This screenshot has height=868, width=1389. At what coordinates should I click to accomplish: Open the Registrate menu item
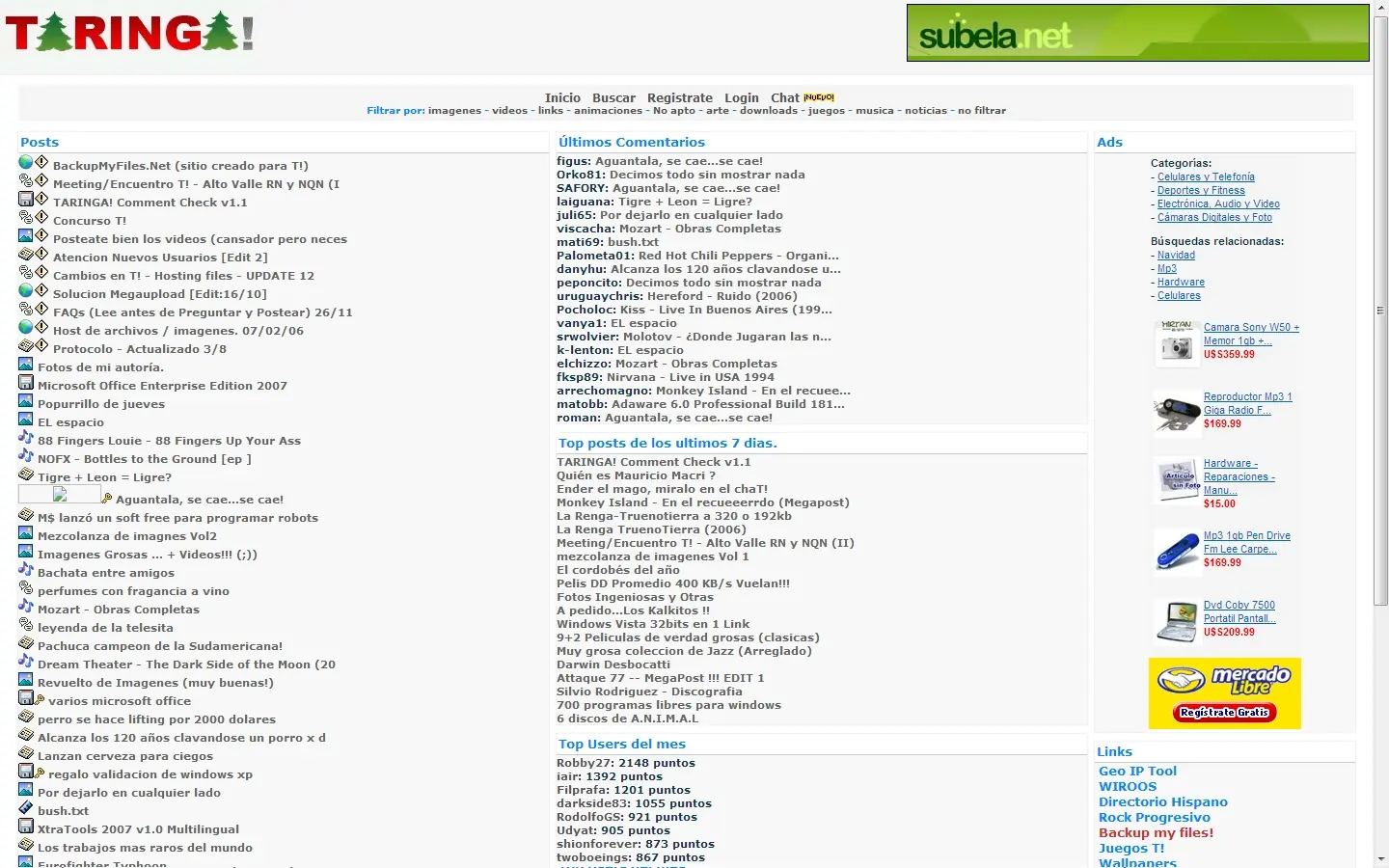click(x=680, y=97)
